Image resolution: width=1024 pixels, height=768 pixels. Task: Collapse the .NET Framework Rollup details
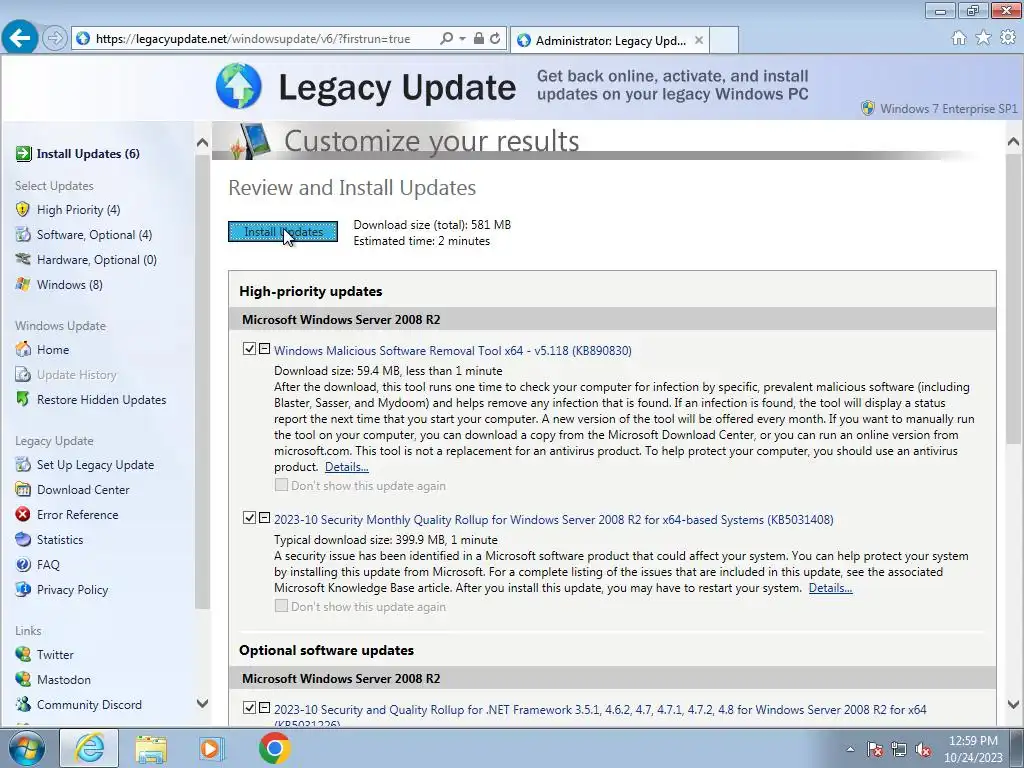pyautogui.click(x=264, y=708)
